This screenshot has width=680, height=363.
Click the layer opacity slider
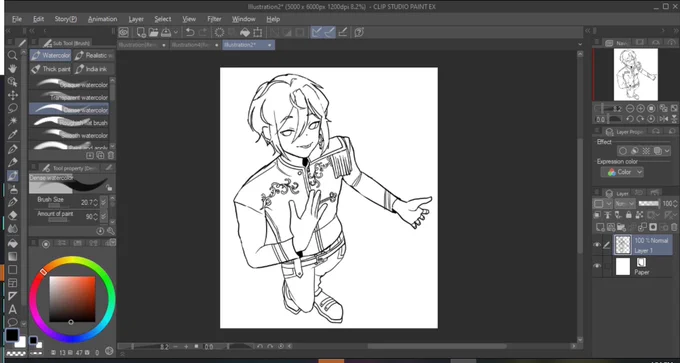(x=648, y=203)
